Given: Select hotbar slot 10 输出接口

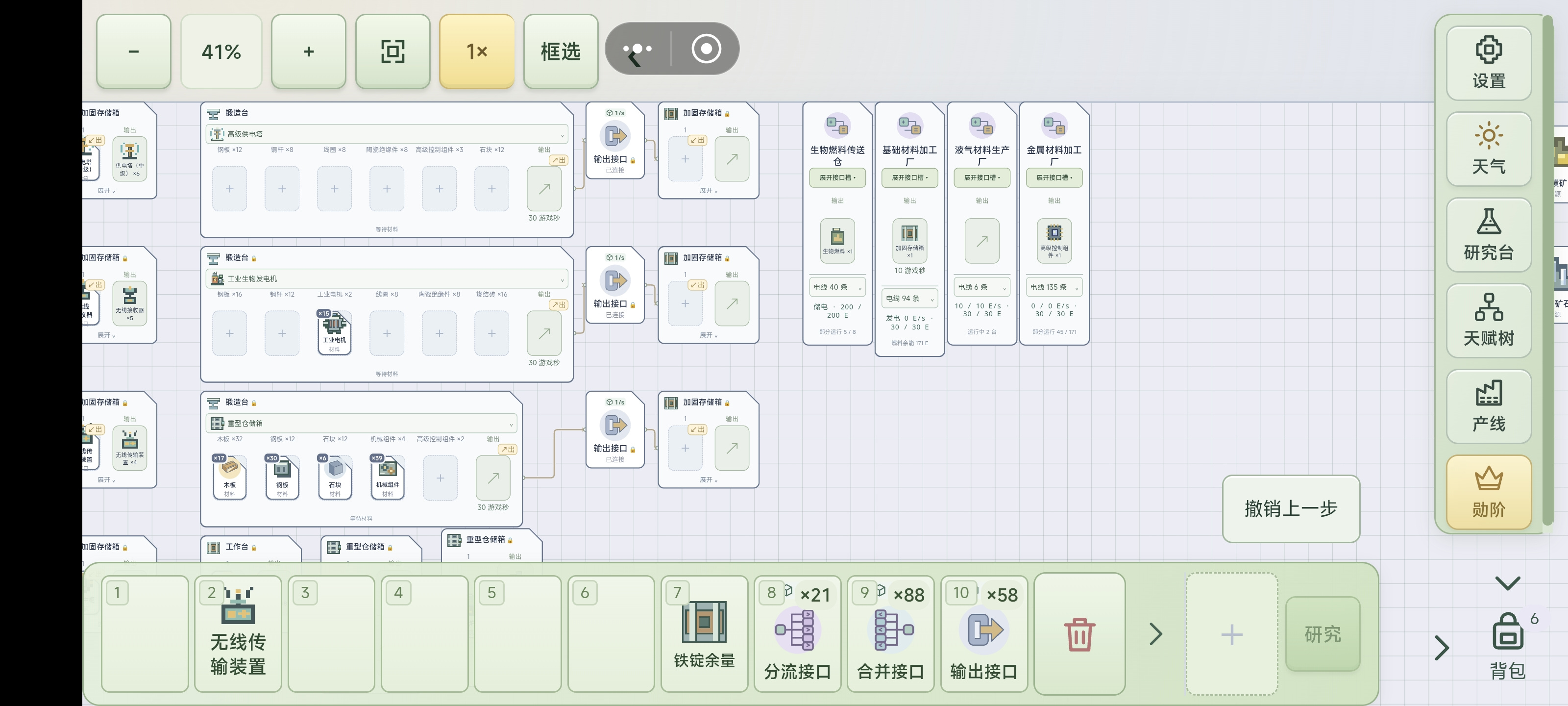Looking at the screenshot, I should pyautogui.click(x=983, y=633).
